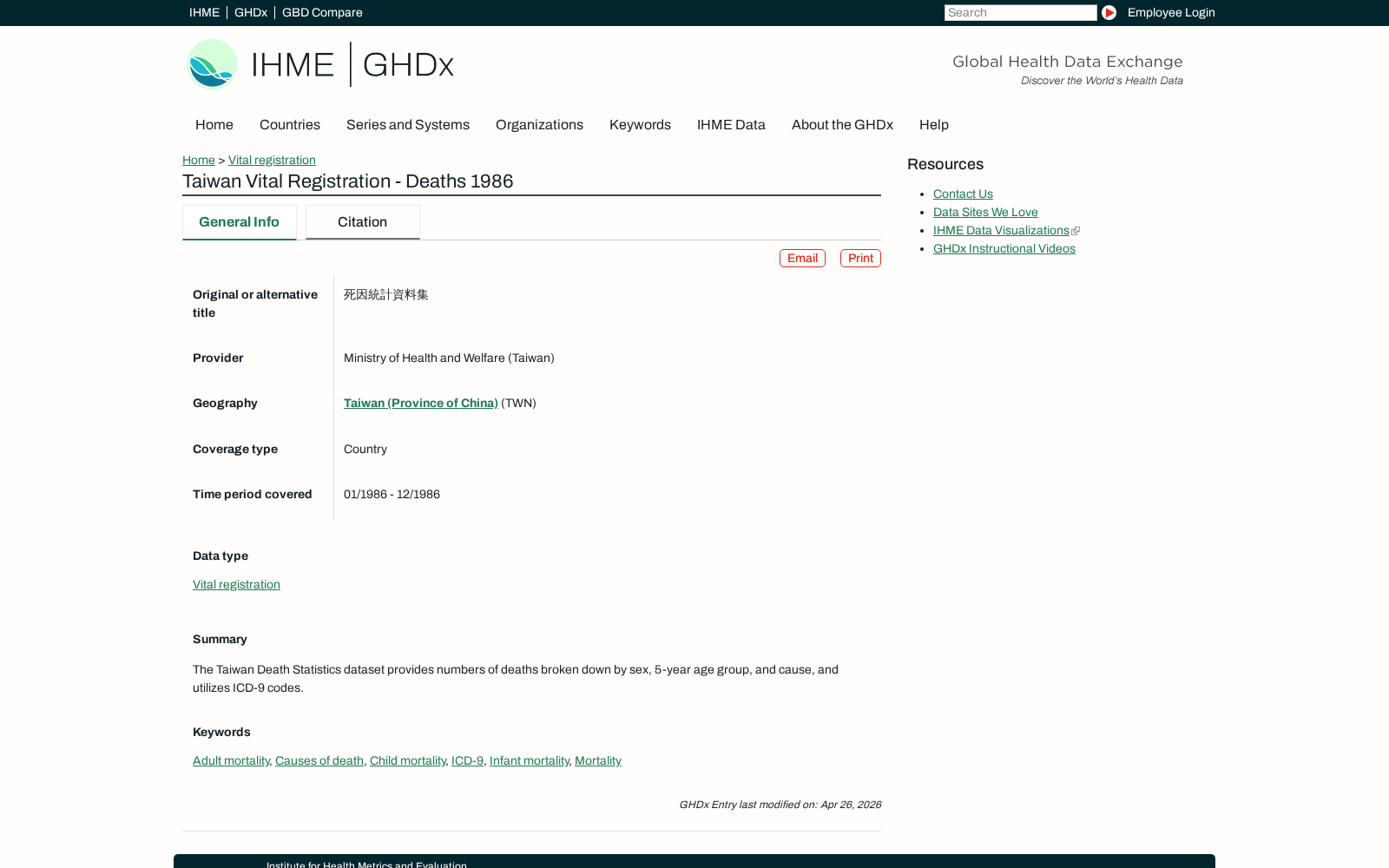Click the Email button
Screen dimensions: 1389x868
coord(802,259)
